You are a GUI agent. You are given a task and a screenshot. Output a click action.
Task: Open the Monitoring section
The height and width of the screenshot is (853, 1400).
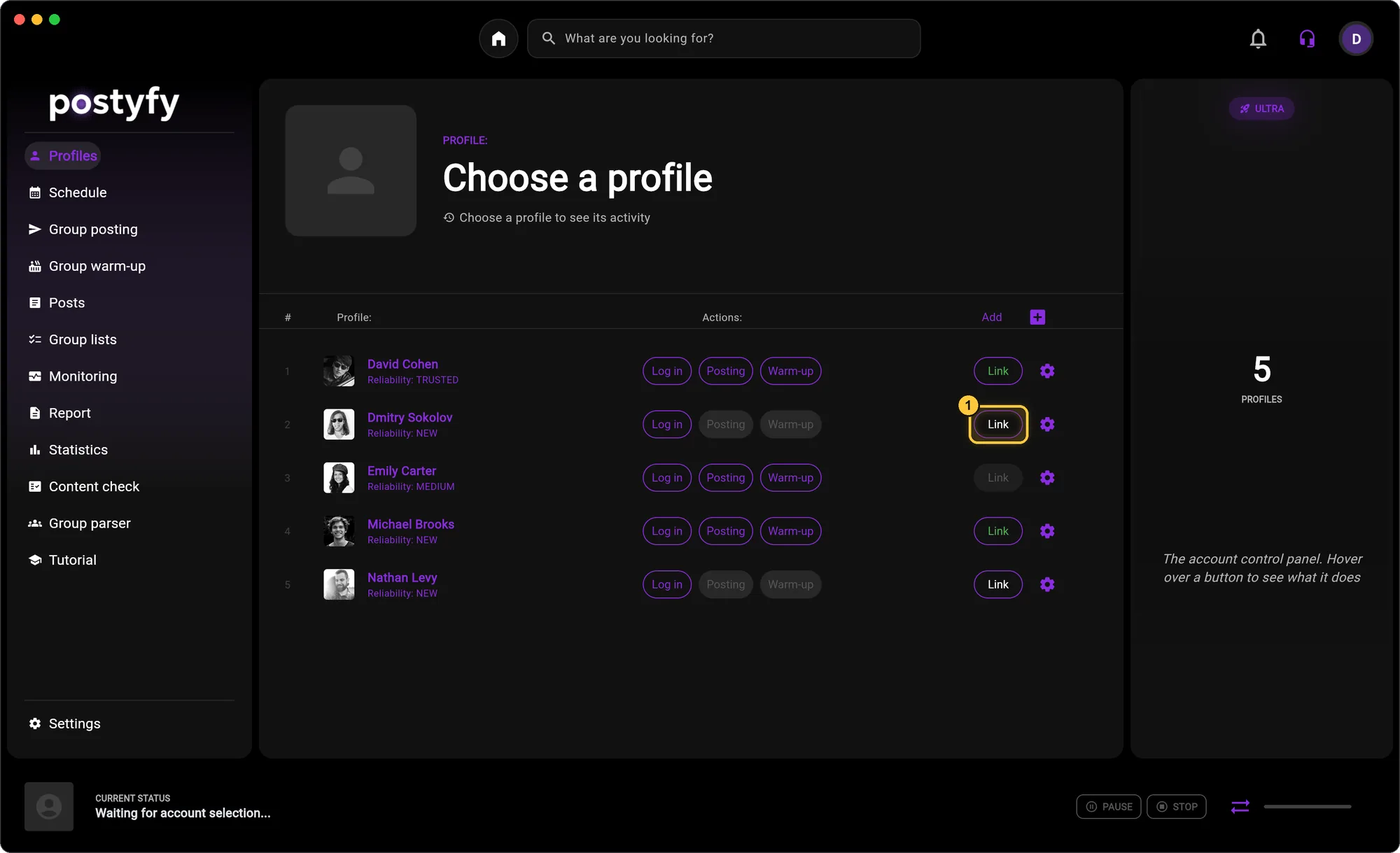[x=73, y=376]
